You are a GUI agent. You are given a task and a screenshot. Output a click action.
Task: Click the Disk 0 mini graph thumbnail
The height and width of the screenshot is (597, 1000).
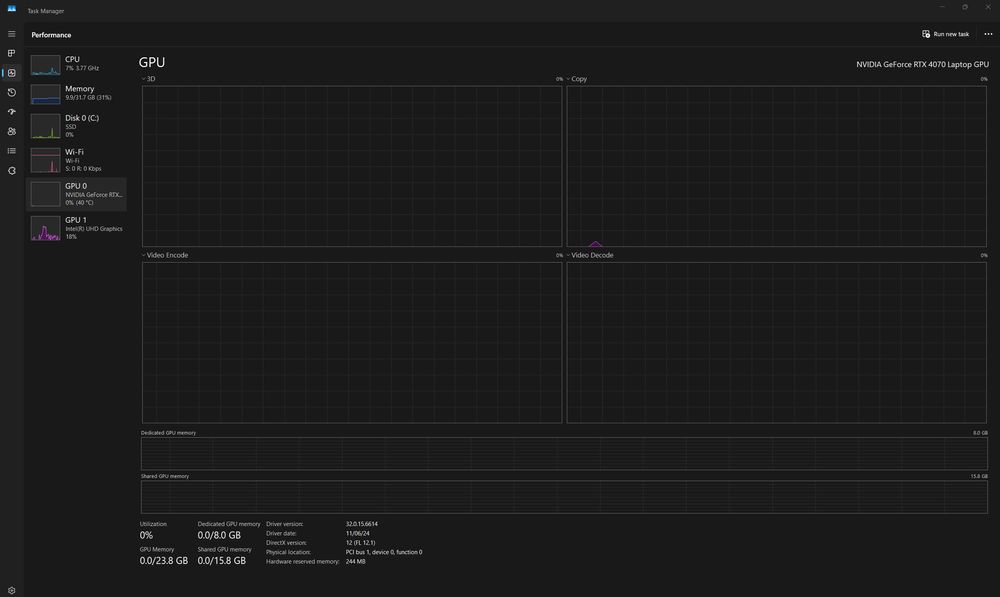45,126
